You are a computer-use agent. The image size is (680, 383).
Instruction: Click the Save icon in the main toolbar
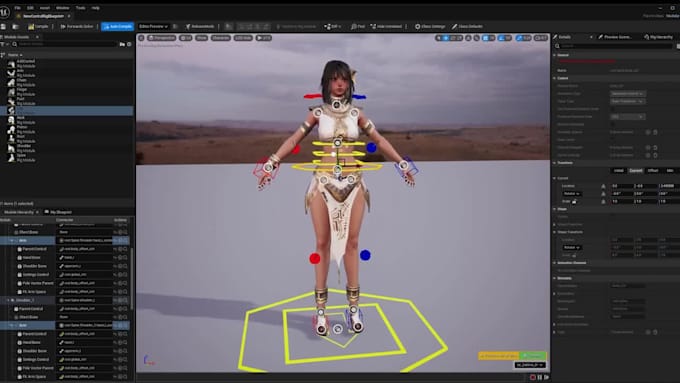(x=3, y=26)
